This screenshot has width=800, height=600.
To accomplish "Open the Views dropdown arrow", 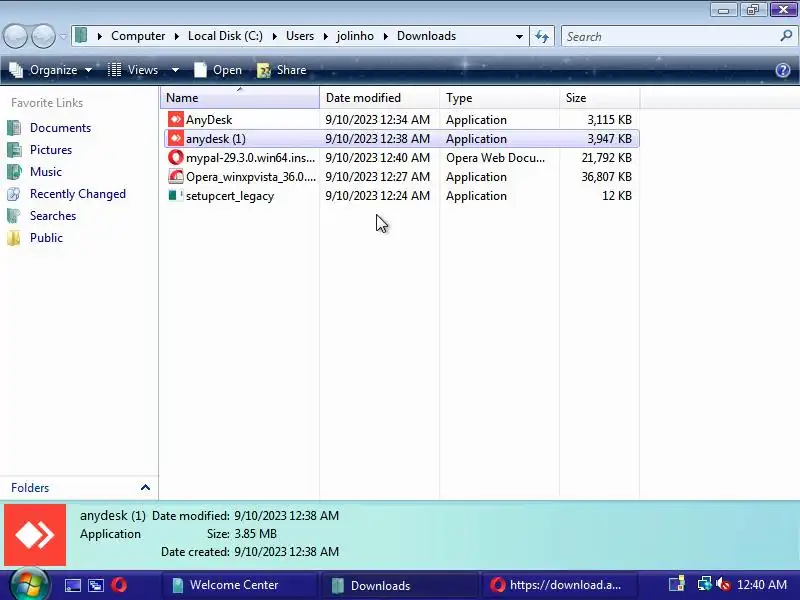I will click(175, 70).
